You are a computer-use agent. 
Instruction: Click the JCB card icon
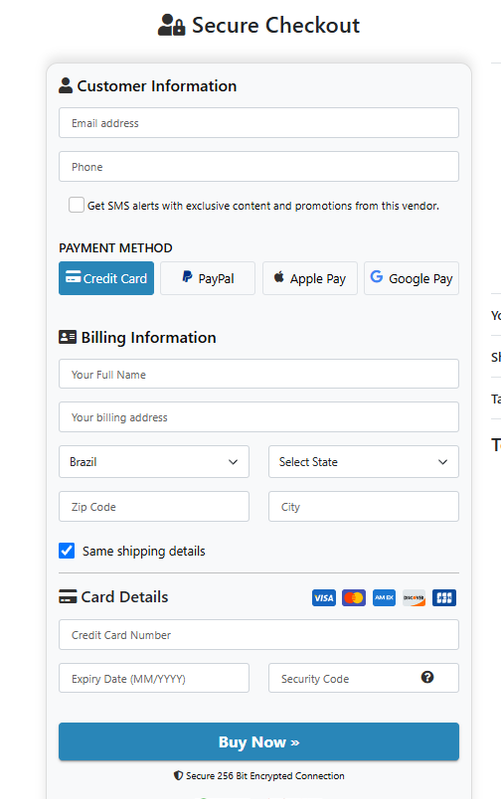point(444,598)
